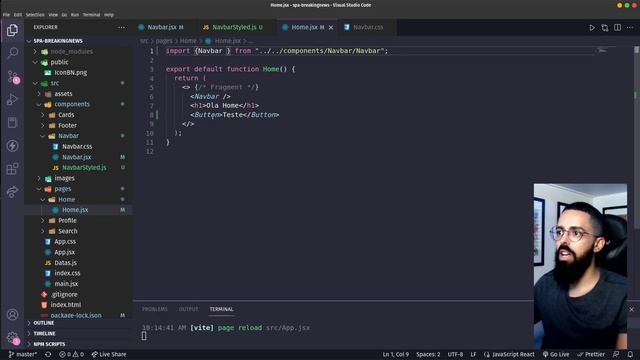
Task: Open the Extensions view
Action: (x=12, y=169)
